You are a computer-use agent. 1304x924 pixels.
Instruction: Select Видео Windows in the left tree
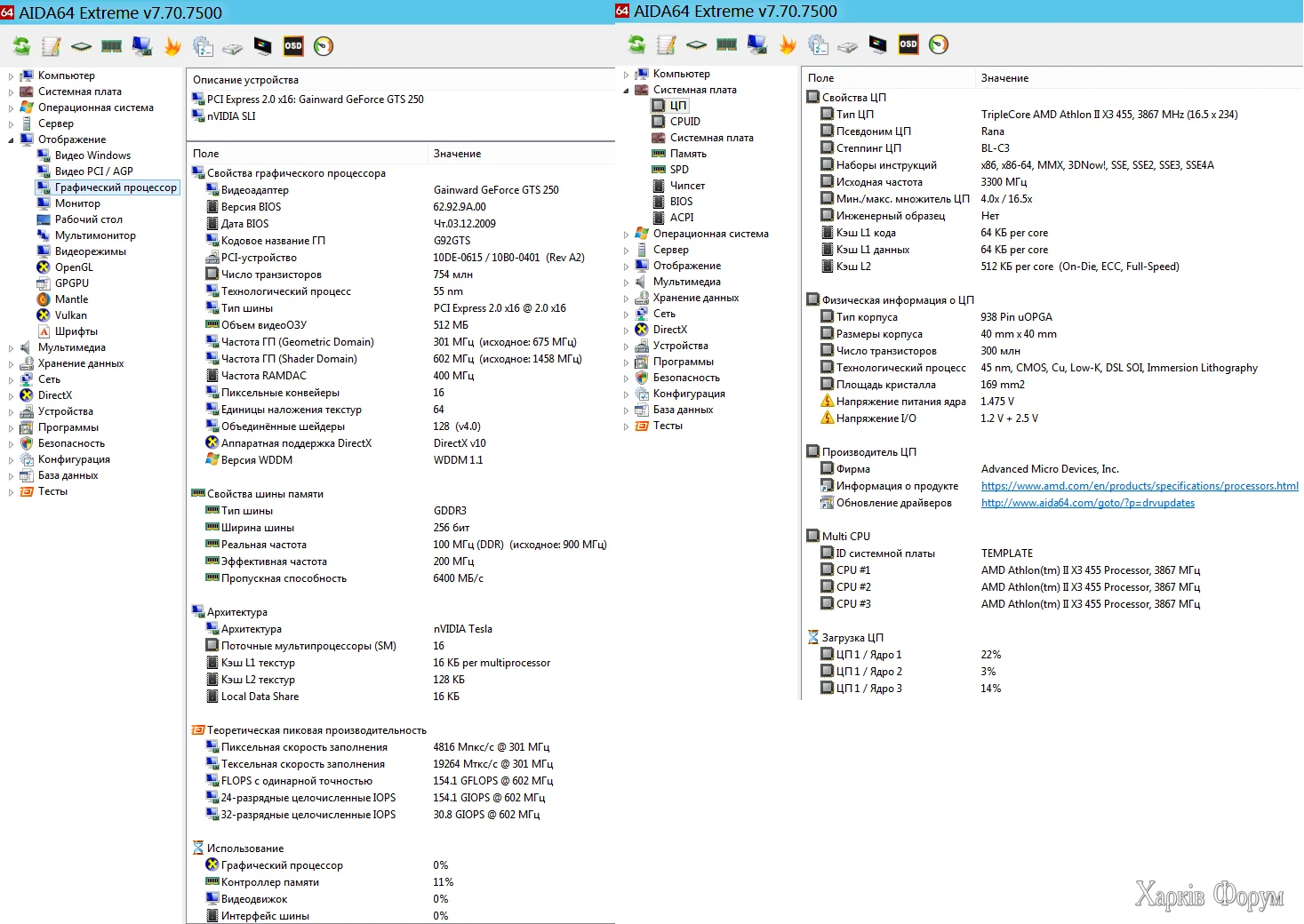[92, 155]
